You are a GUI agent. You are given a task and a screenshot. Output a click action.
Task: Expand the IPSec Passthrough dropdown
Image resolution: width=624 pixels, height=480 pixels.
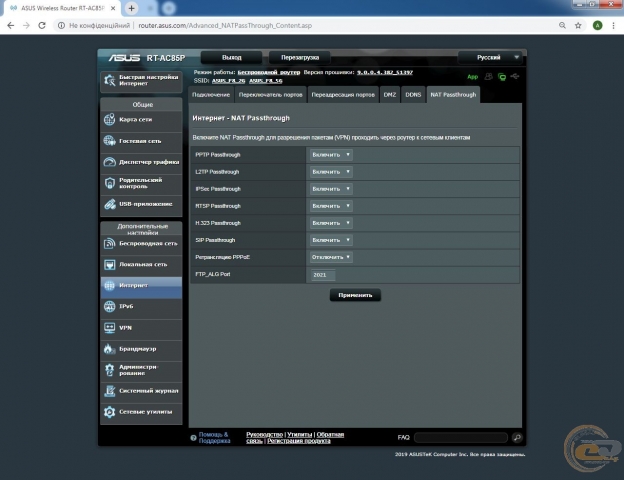(x=331, y=188)
